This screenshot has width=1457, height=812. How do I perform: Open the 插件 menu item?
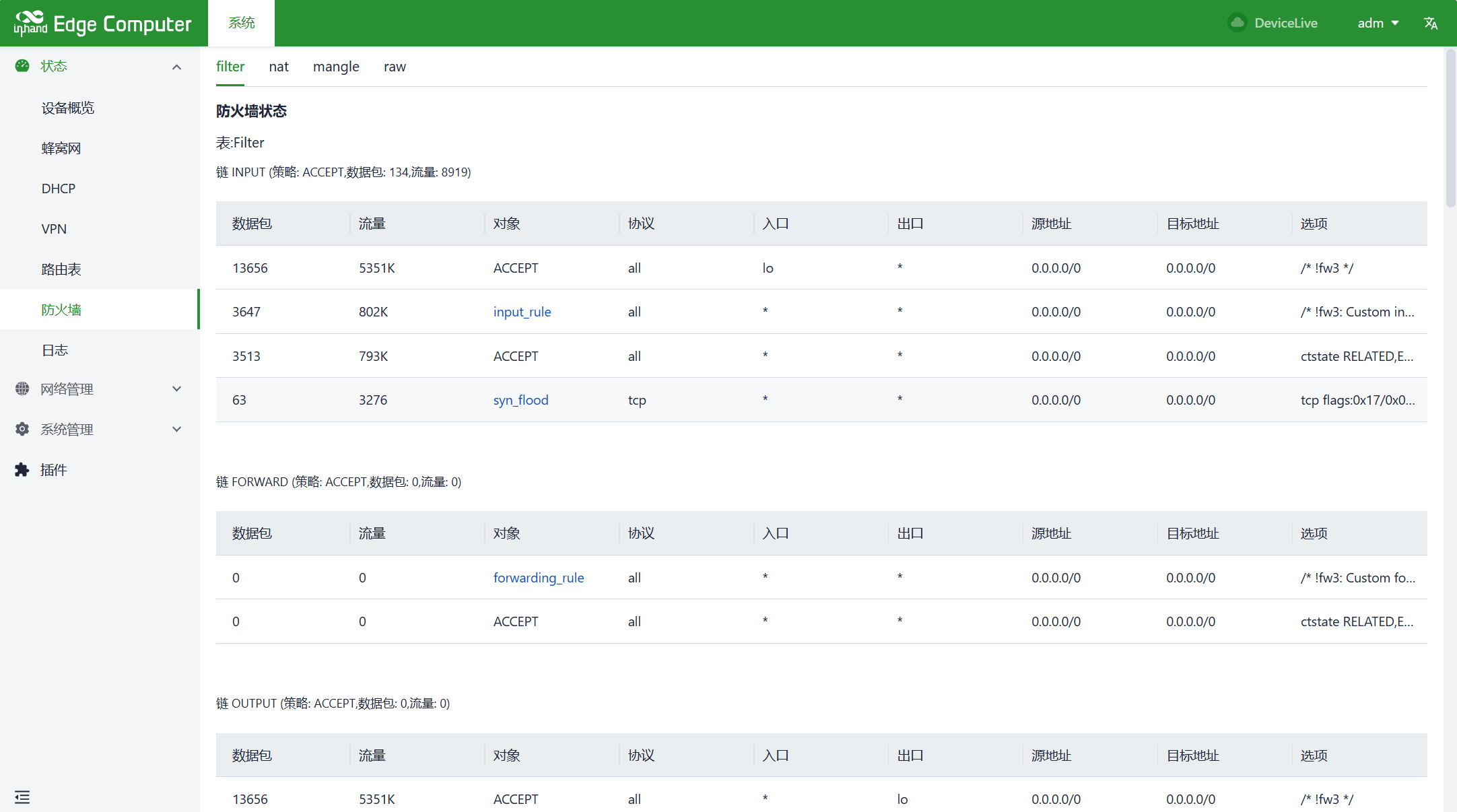tap(100, 469)
